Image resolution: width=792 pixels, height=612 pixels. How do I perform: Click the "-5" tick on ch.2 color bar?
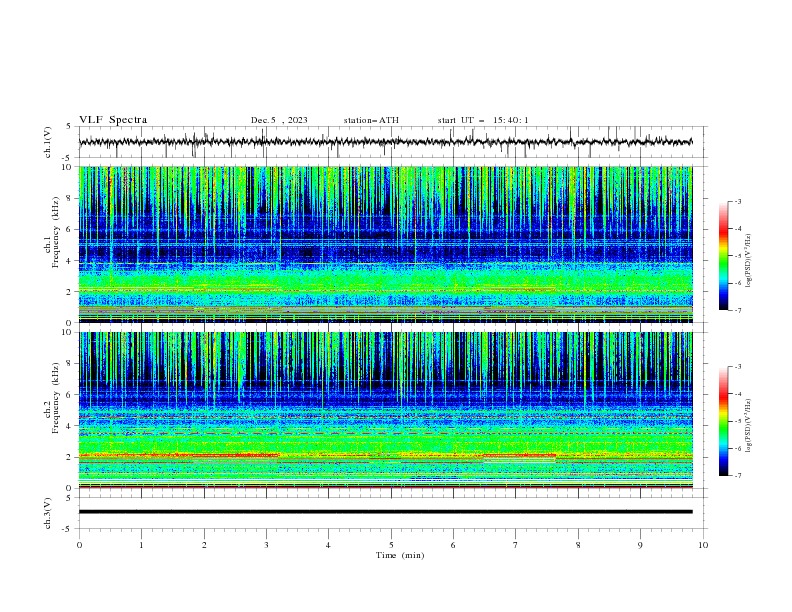point(737,421)
